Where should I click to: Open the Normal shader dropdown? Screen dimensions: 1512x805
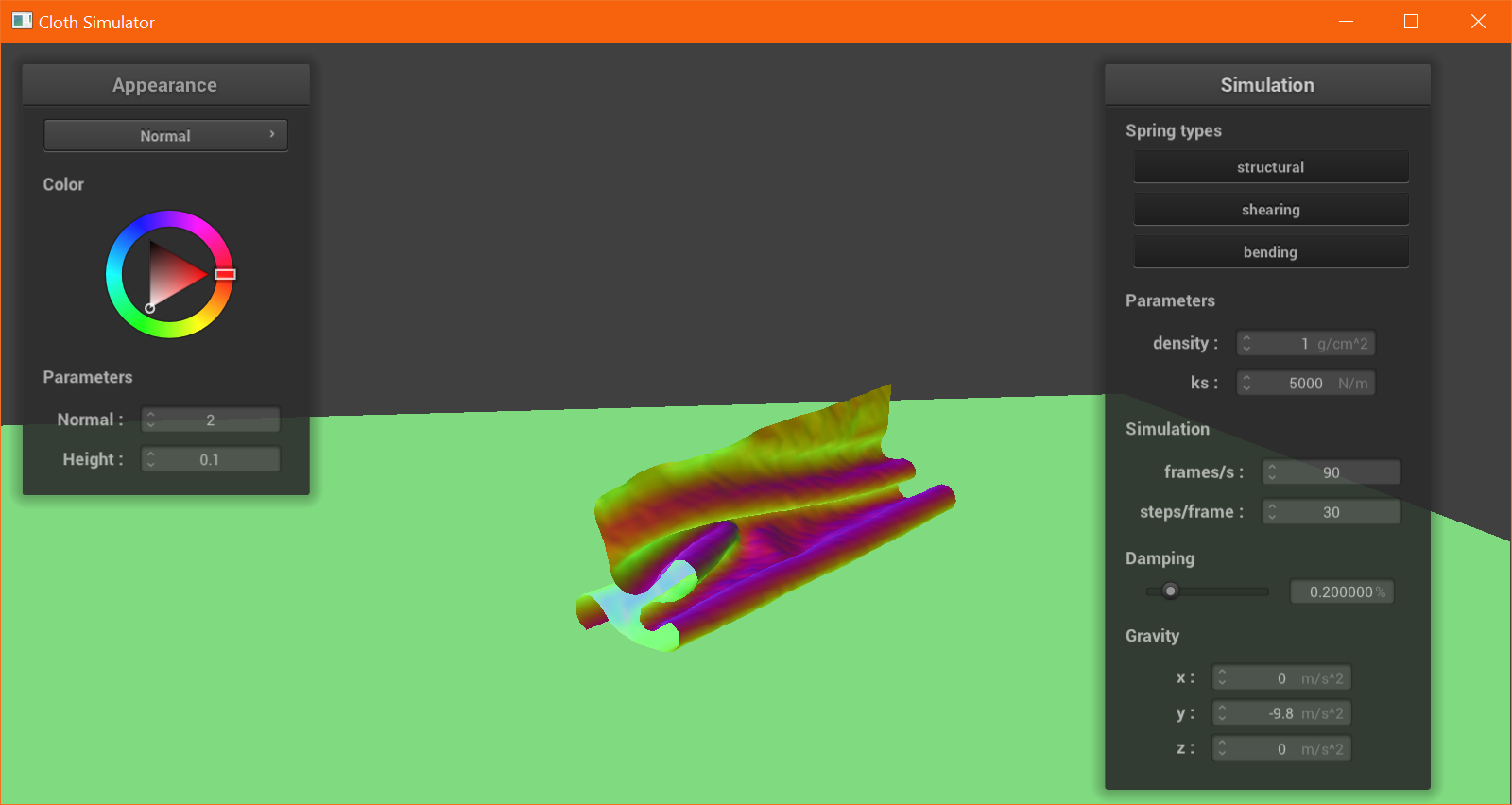click(x=165, y=135)
